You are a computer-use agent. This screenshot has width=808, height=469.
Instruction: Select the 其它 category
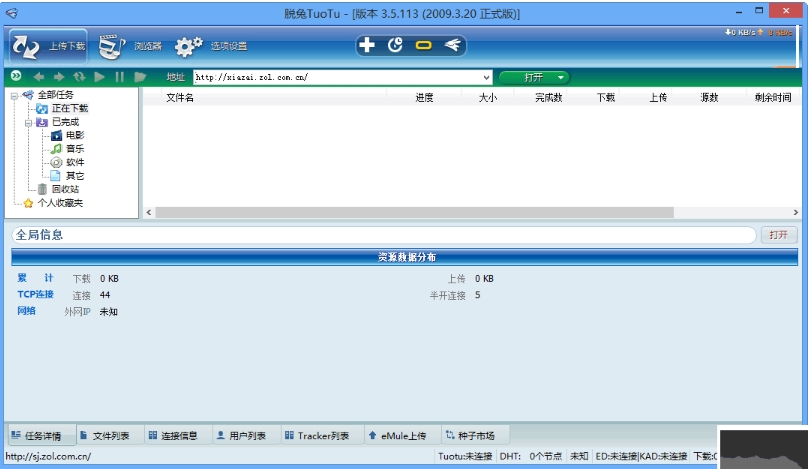tap(75, 176)
